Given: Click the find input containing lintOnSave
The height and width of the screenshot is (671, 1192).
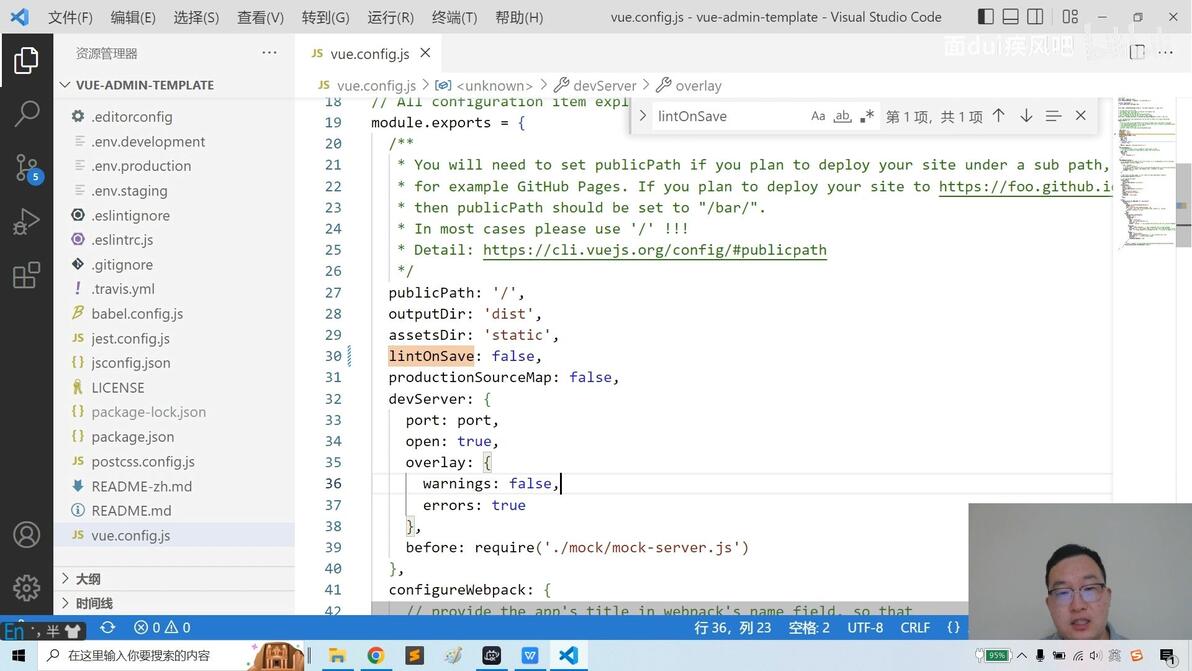Looking at the screenshot, I should [x=728, y=116].
